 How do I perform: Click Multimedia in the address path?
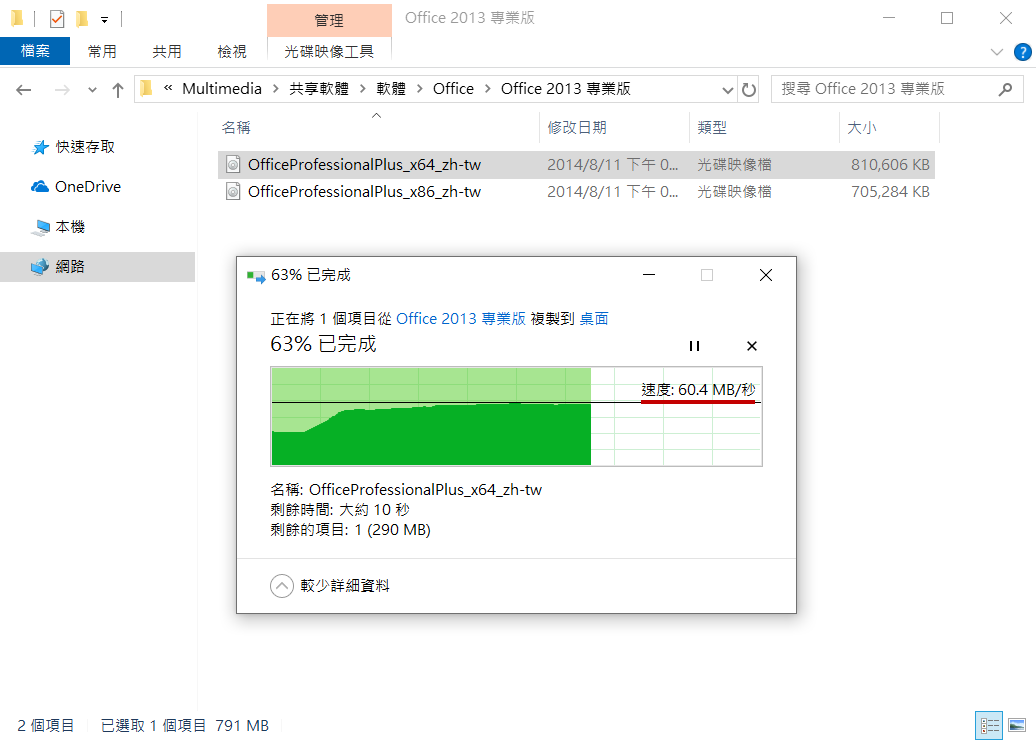point(222,89)
